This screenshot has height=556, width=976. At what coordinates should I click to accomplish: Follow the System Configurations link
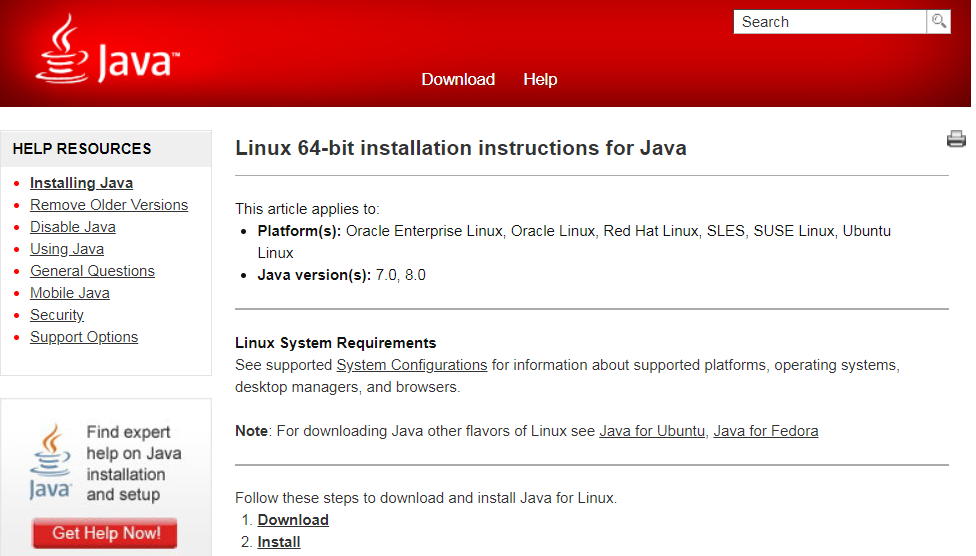(x=412, y=365)
